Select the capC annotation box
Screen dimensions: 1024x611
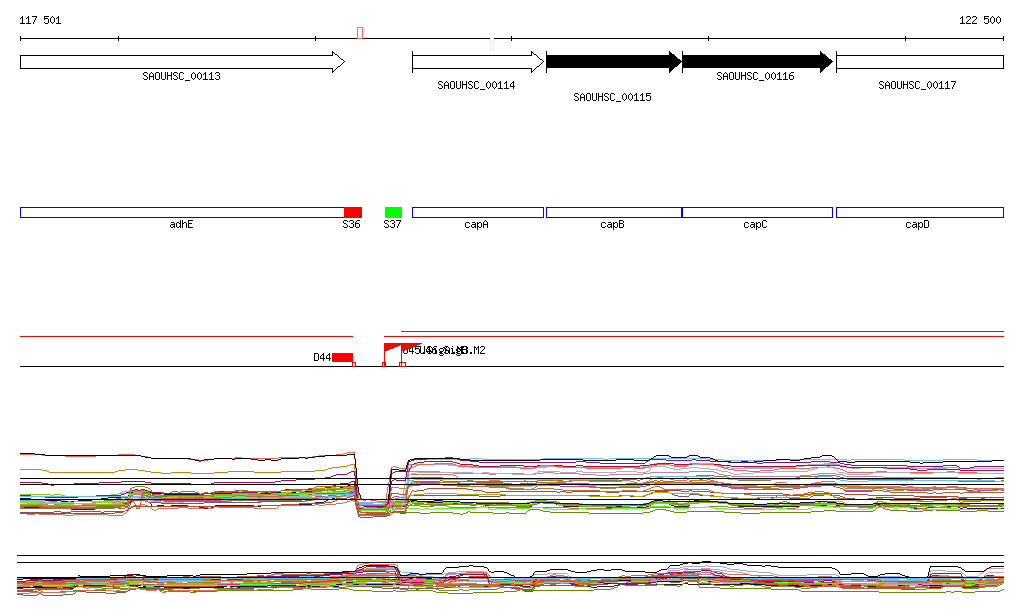click(756, 212)
